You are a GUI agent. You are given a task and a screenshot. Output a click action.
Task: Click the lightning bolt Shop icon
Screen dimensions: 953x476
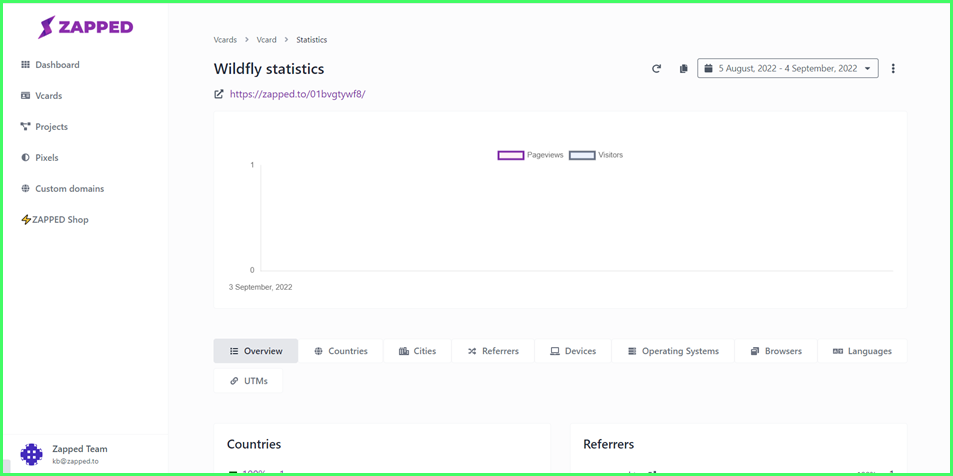pos(26,219)
